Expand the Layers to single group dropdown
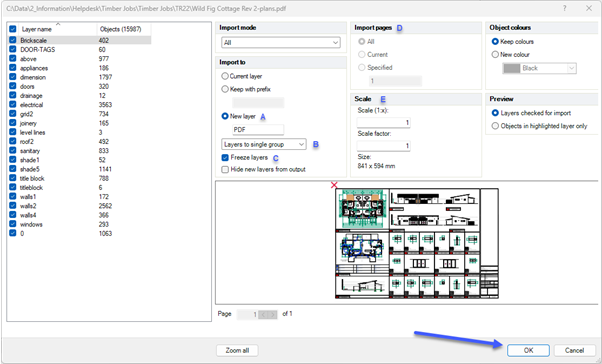Screen dimensions: 602x364 click(x=264, y=144)
